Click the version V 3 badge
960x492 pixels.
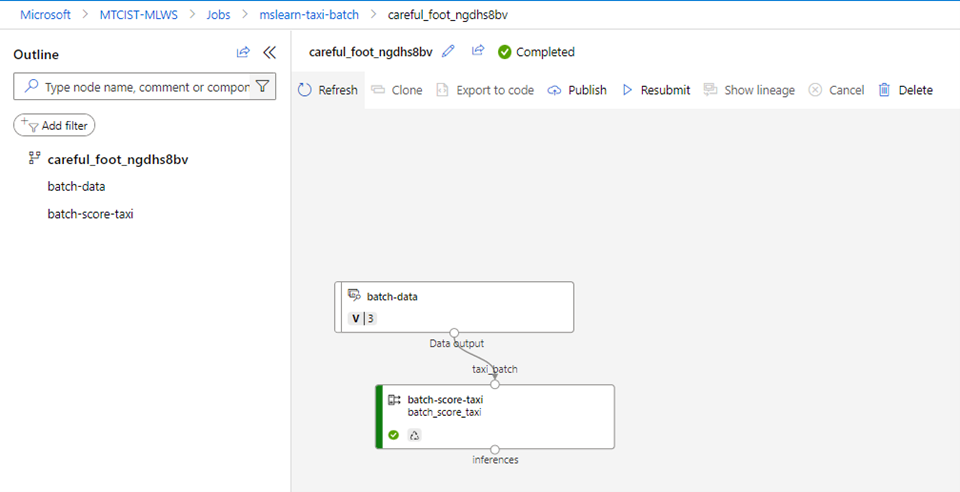click(x=362, y=318)
